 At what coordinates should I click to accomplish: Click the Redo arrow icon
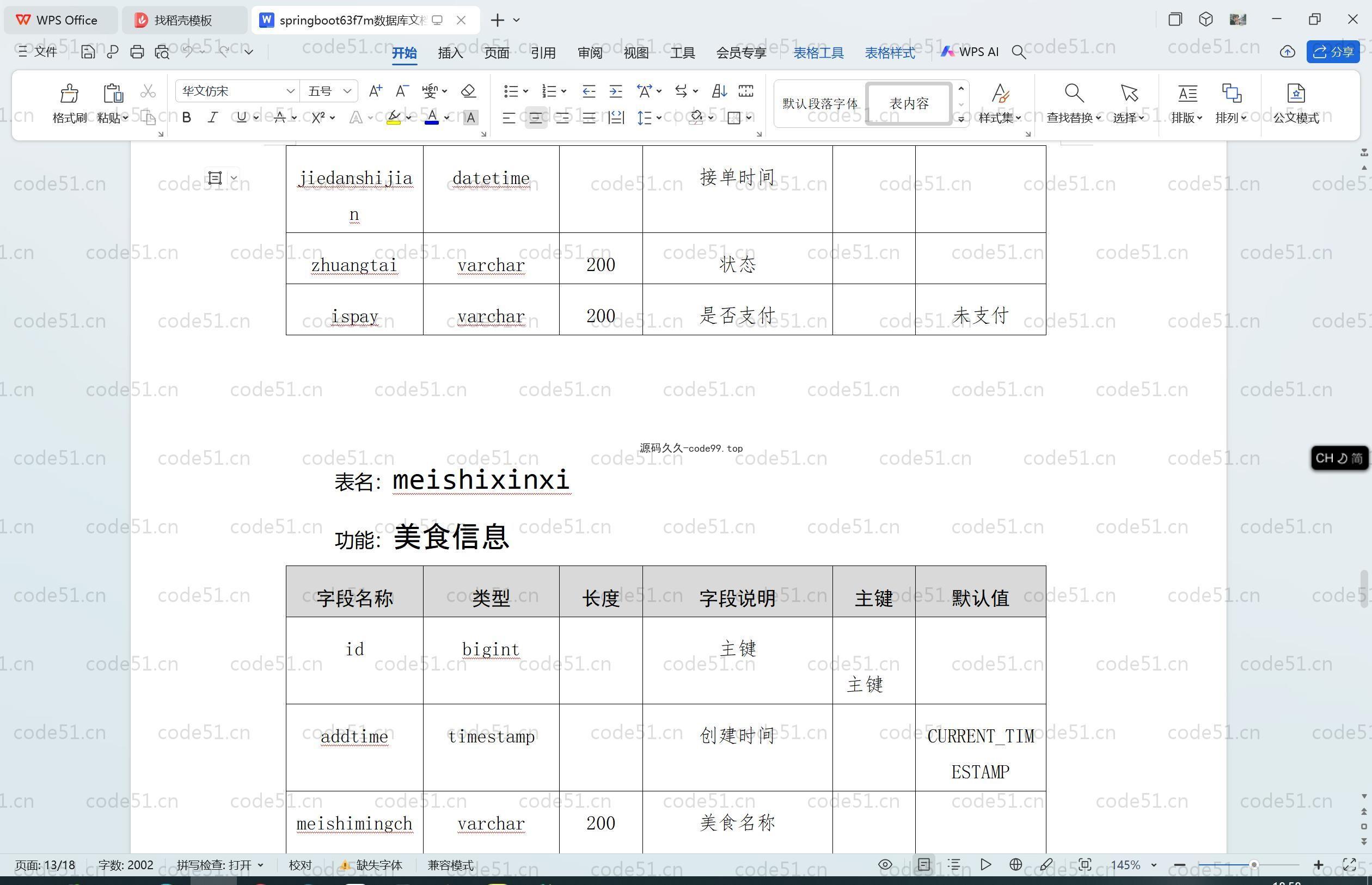(x=224, y=51)
